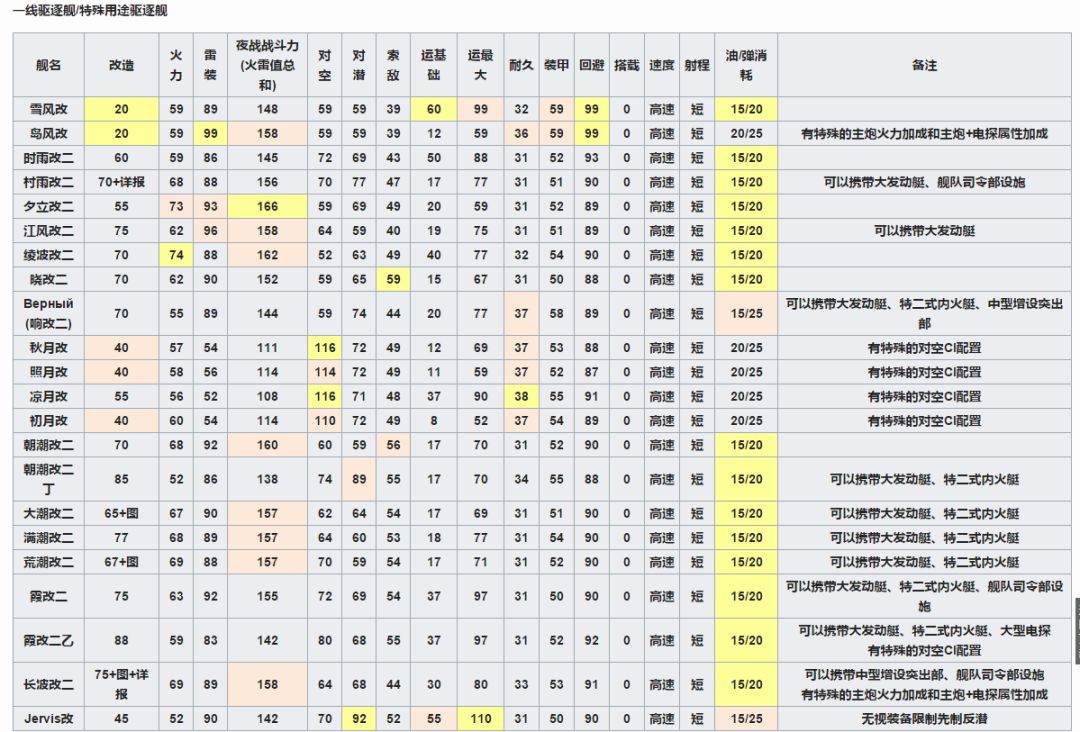This screenshot has width=1080, height=732.
Task: Click the 运最大 column header
Action: point(481,65)
